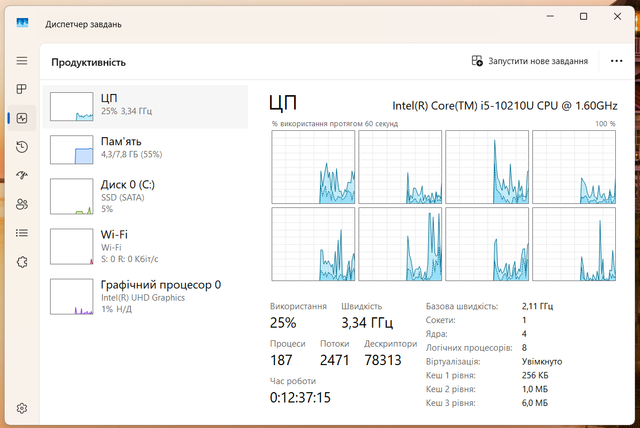Click the Task Manager app icon
640x428 pixels.
[x=22, y=23]
